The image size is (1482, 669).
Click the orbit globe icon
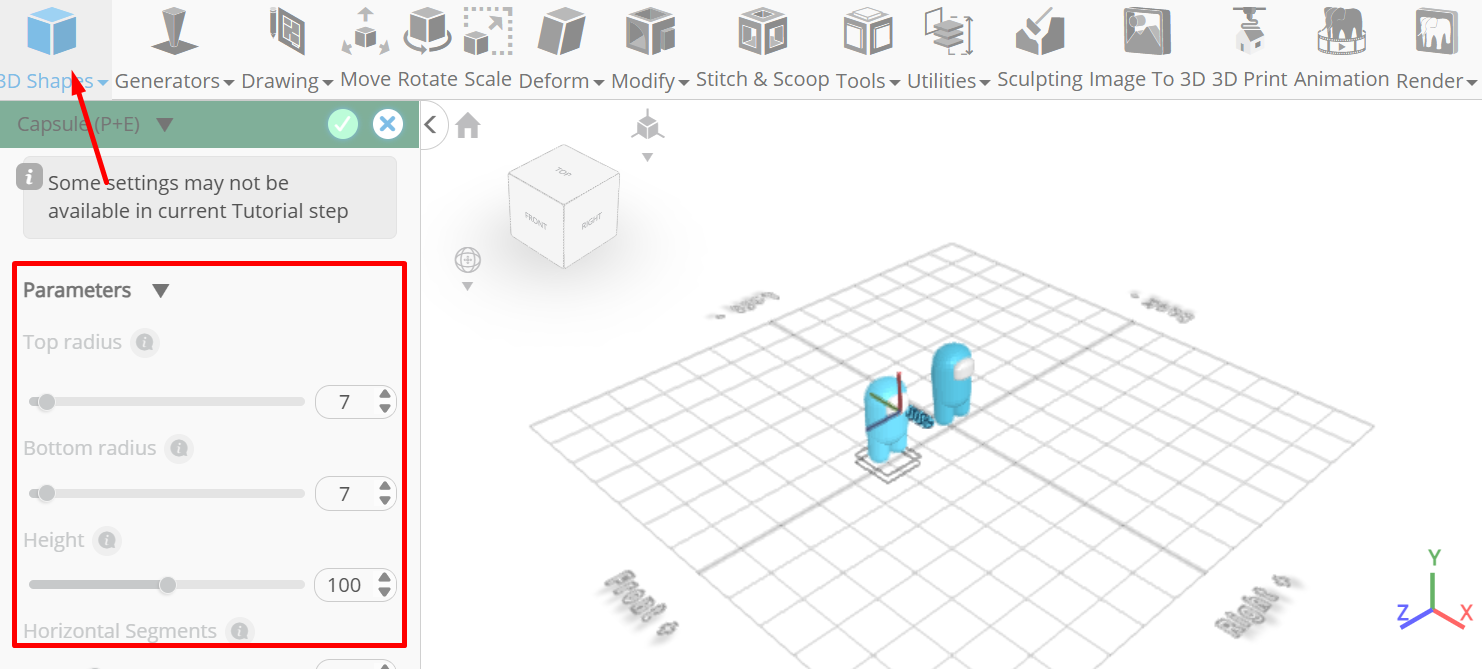coord(467,261)
